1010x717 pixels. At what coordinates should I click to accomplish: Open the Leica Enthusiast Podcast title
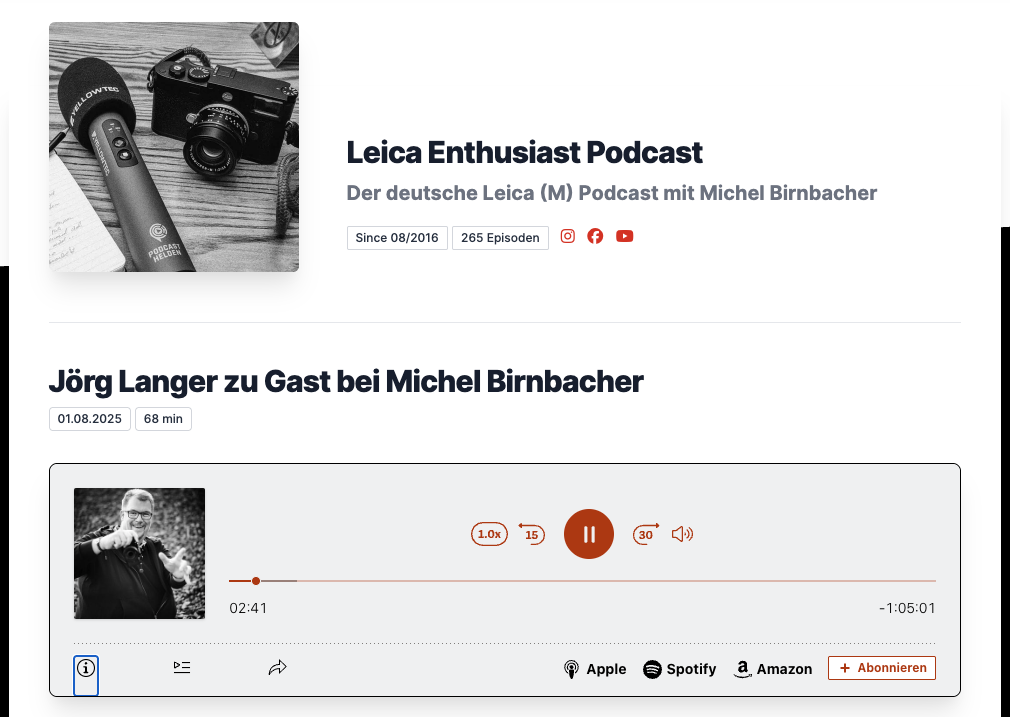pyautogui.click(x=524, y=153)
